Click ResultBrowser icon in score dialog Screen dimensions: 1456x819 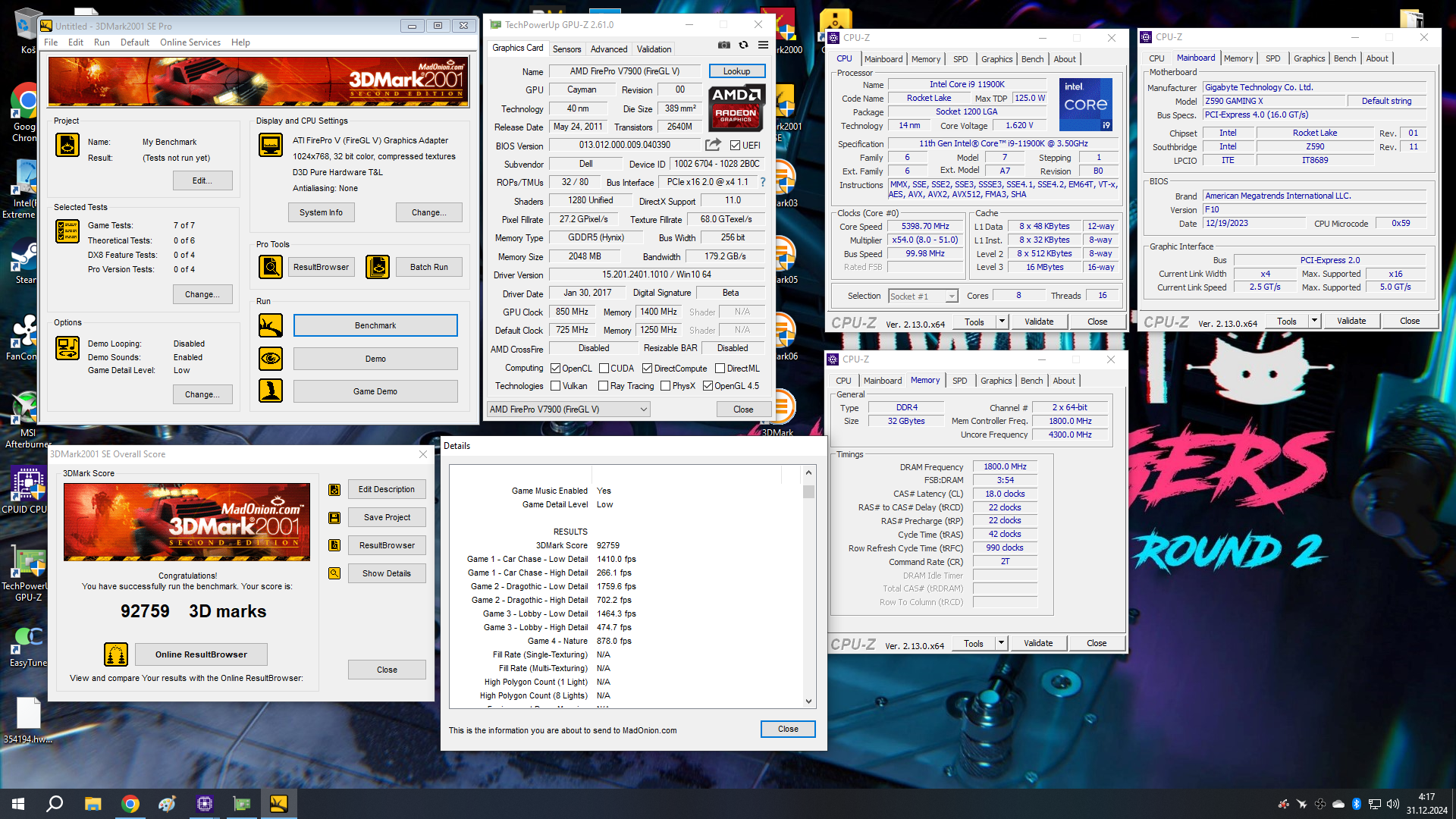(x=334, y=545)
